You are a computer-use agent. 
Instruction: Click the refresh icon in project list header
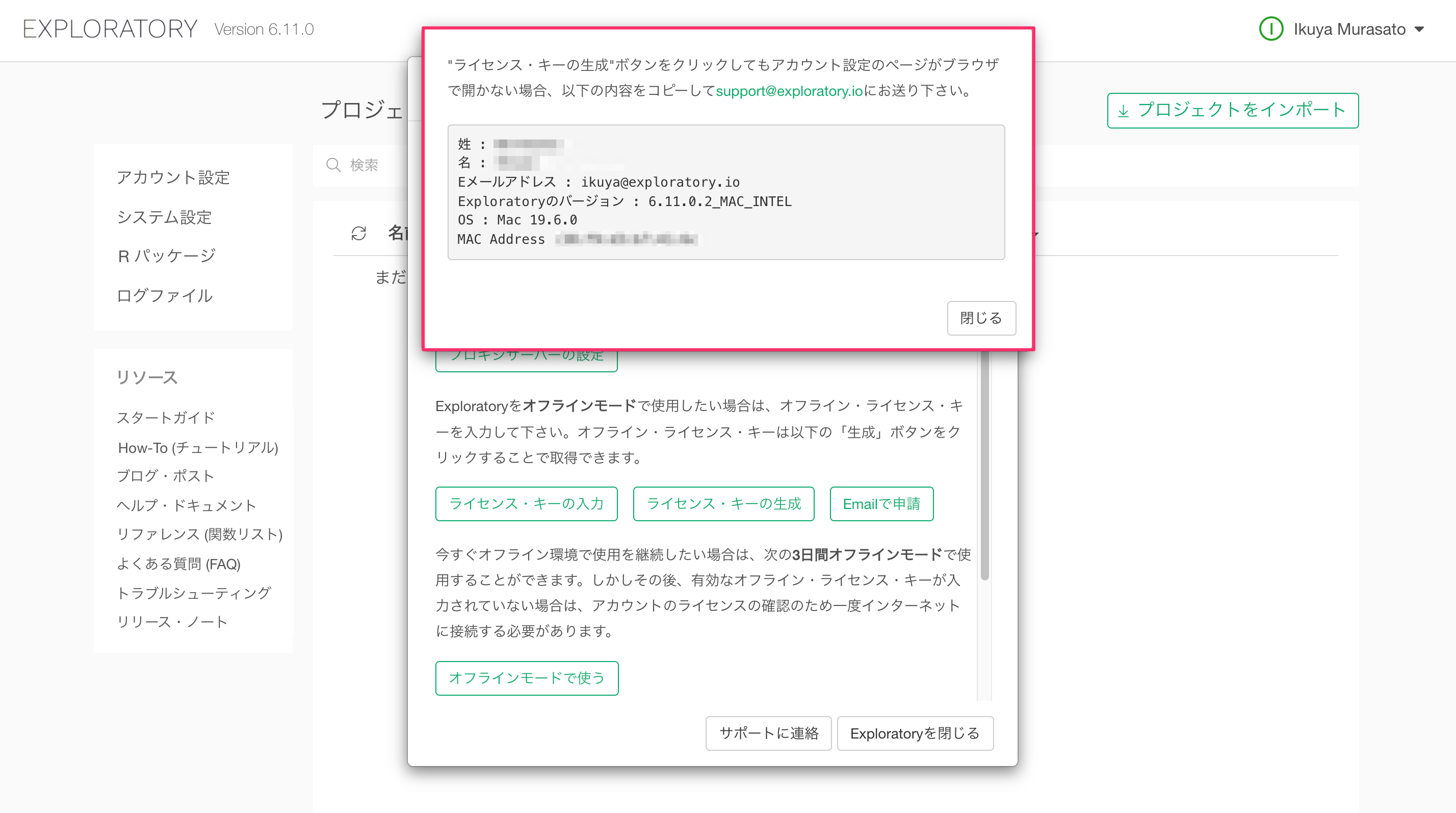point(358,234)
